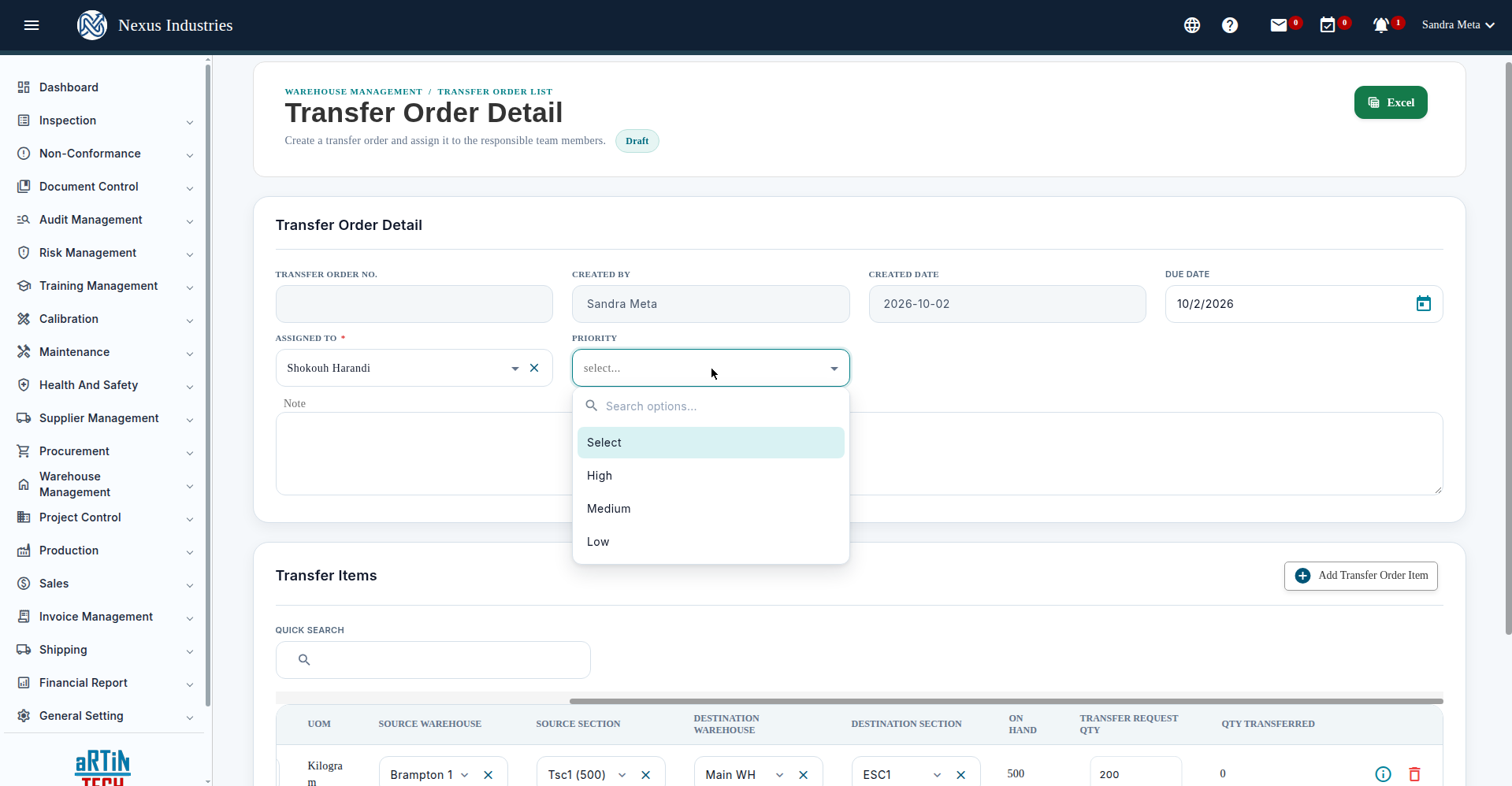The height and width of the screenshot is (786, 1512).
Task: Open Document Control in the sidebar
Action: (88, 187)
